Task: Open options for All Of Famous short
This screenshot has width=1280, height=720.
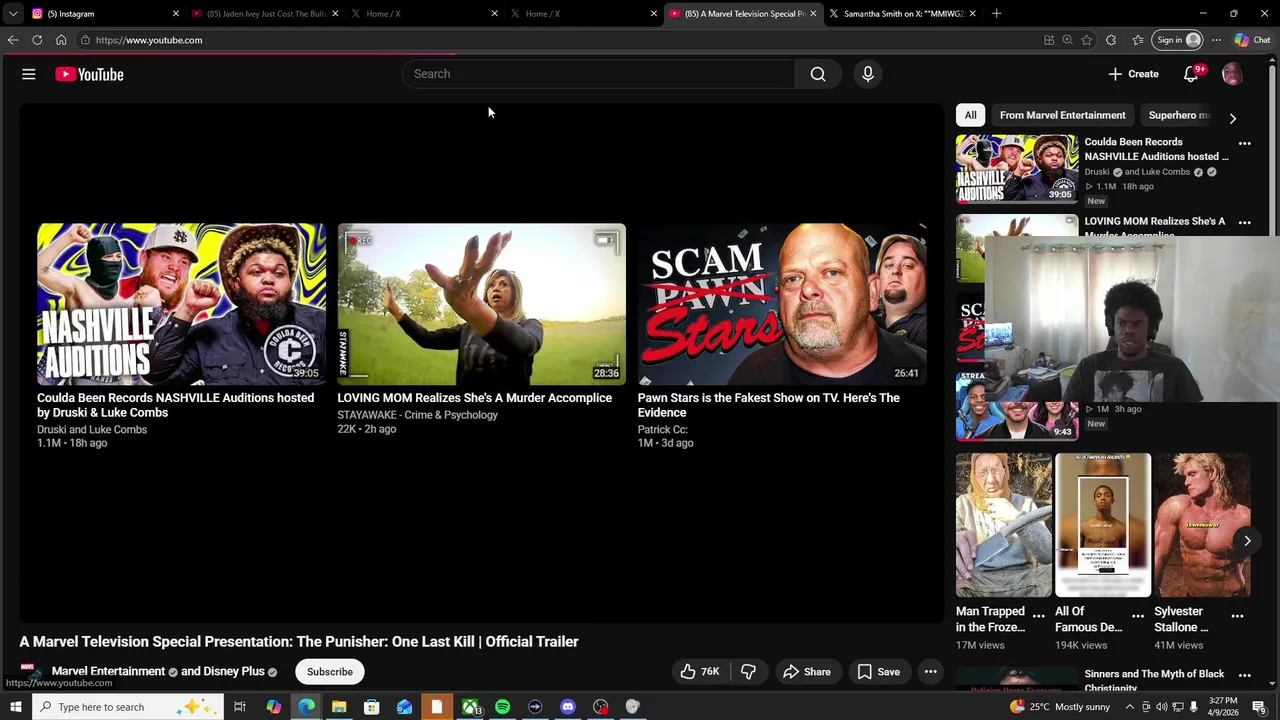Action: coord(1137,616)
